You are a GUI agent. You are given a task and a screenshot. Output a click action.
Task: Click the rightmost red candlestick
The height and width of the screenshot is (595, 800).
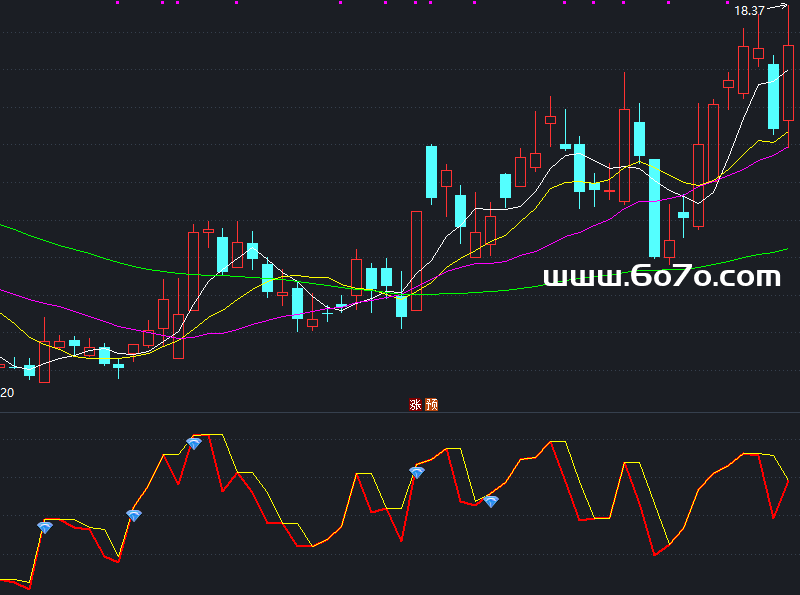tap(788, 82)
